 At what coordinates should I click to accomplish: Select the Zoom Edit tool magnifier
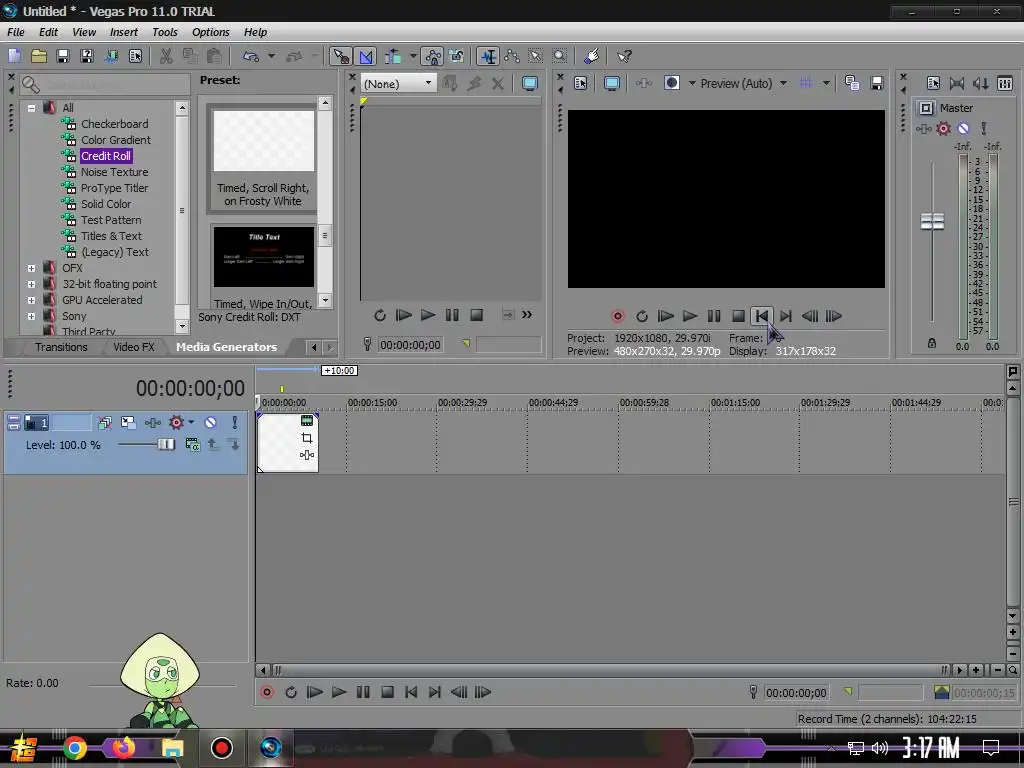click(560, 56)
